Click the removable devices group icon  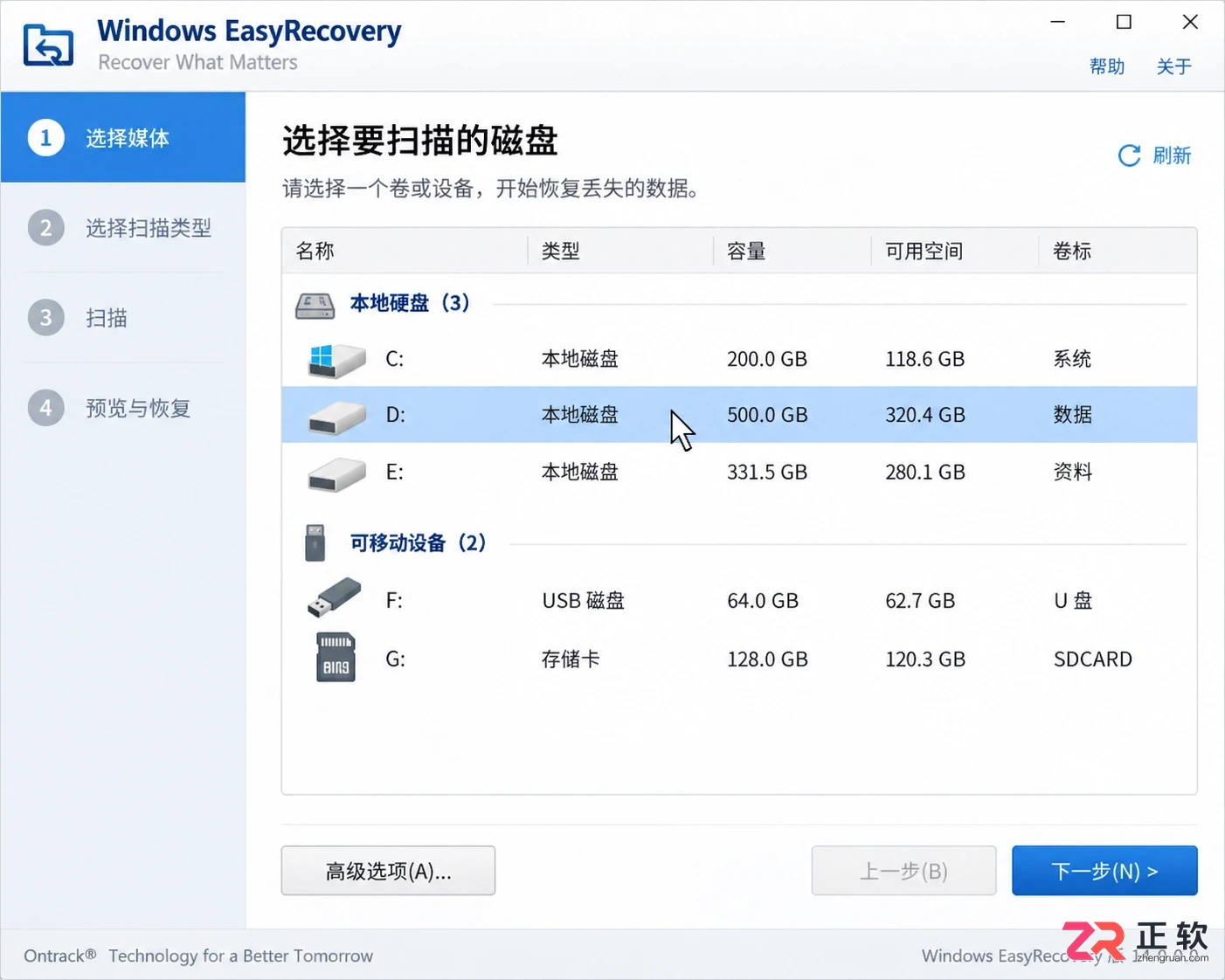click(315, 542)
